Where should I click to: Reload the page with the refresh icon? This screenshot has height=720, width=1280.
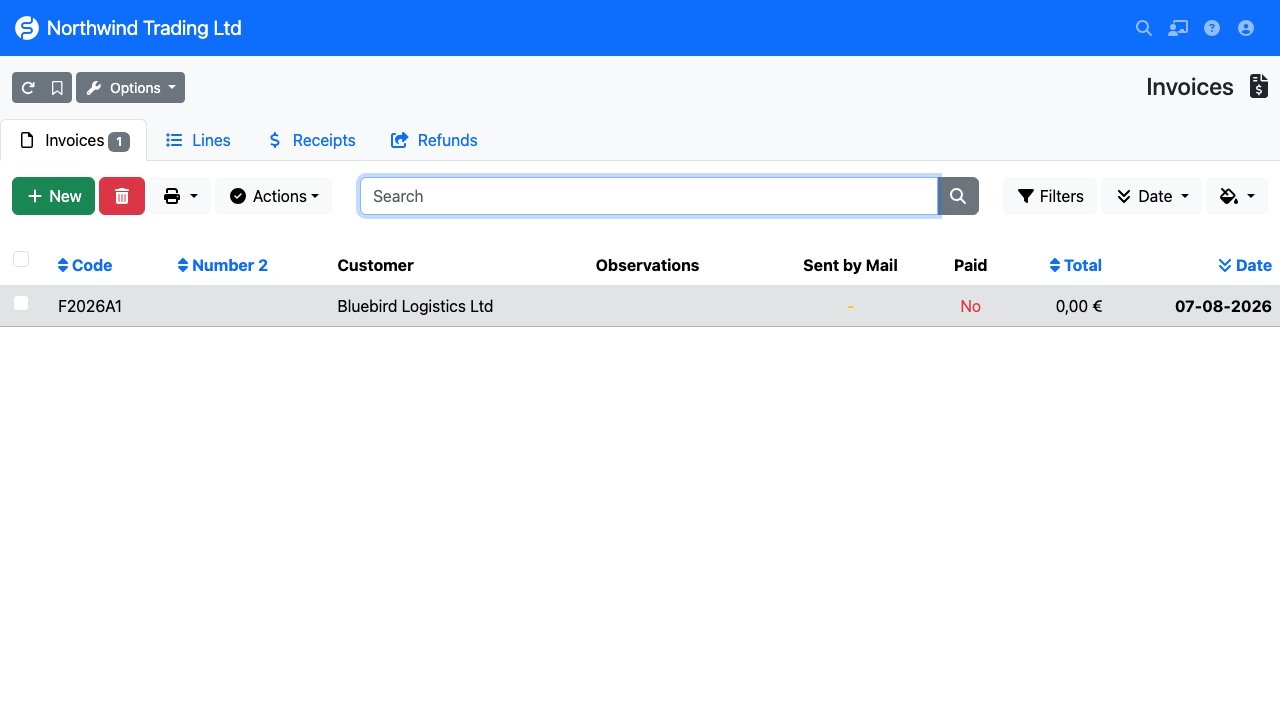click(28, 88)
